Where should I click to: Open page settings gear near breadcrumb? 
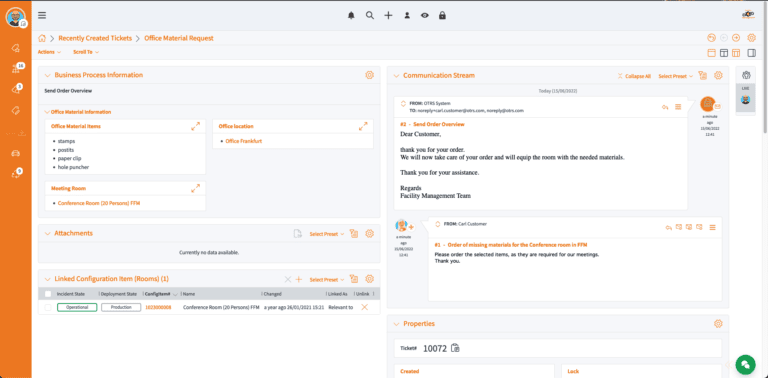click(751, 38)
